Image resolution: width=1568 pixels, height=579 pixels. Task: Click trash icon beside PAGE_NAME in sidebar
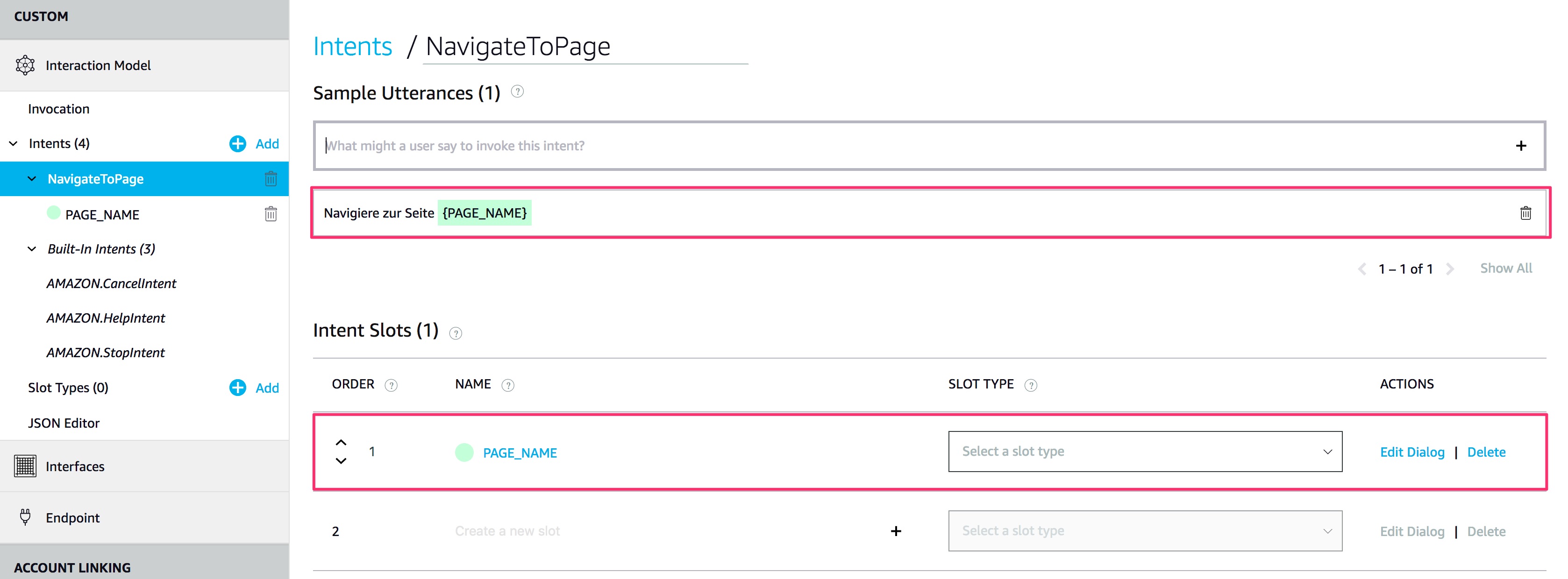[270, 214]
